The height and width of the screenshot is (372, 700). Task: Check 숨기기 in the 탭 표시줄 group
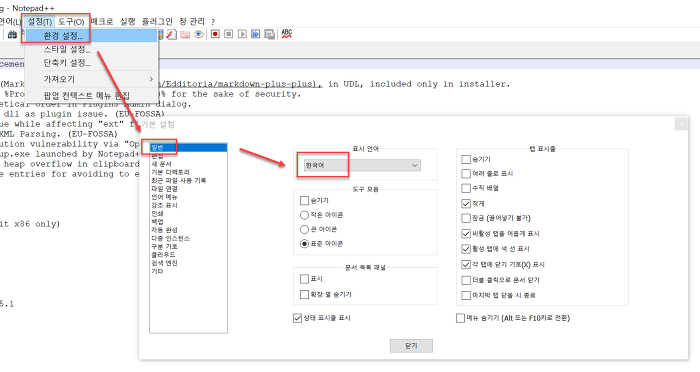pyautogui.click(x=466, y=159)
